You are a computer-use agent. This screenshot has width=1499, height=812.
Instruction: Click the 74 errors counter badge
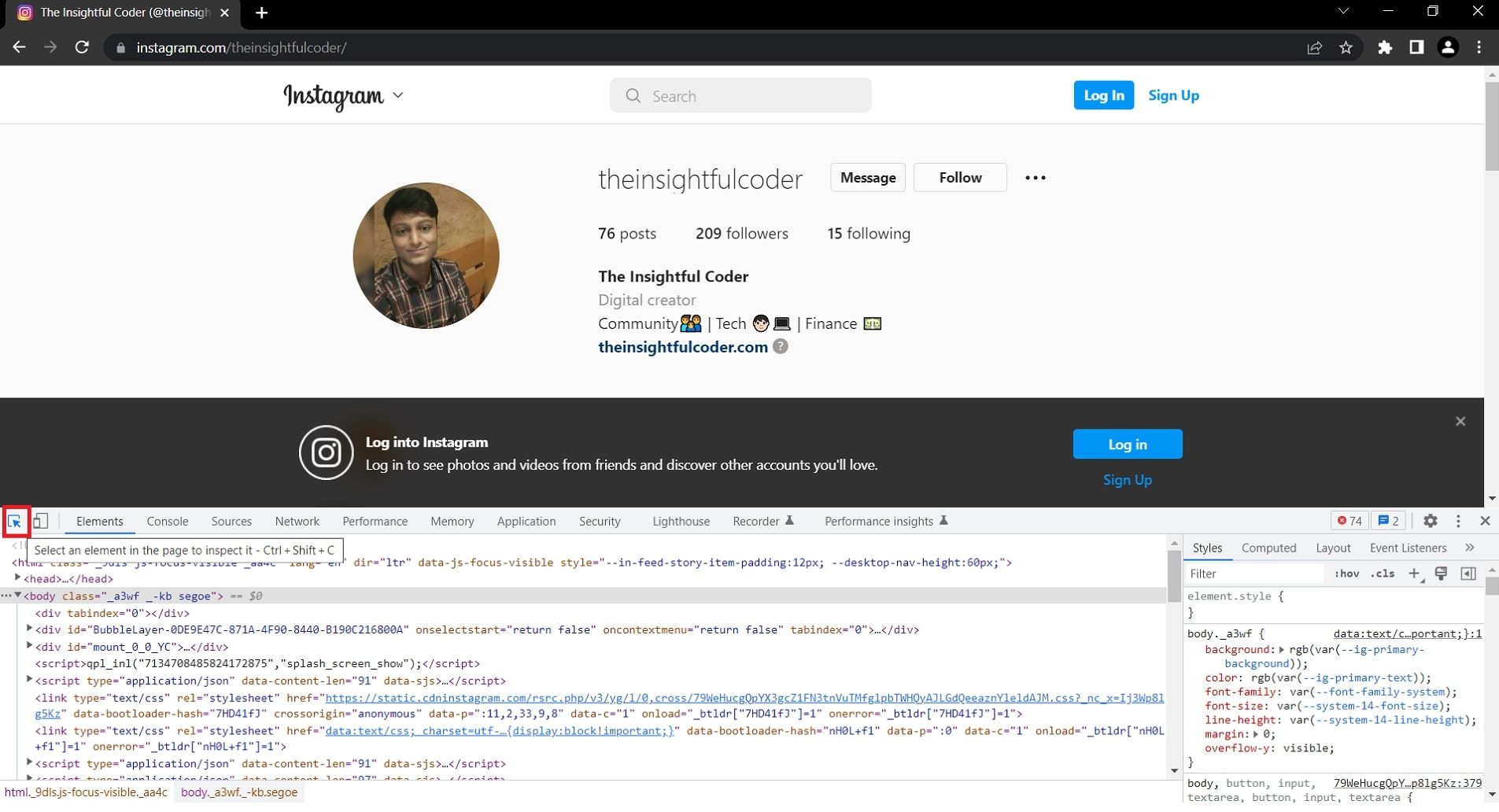pos(1350,521)
